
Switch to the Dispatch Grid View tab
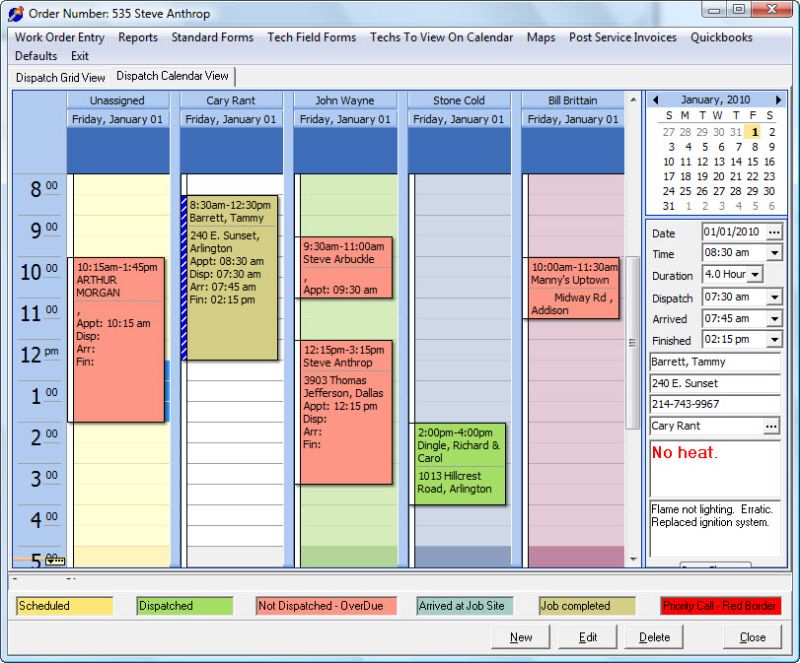pos(58,76)
